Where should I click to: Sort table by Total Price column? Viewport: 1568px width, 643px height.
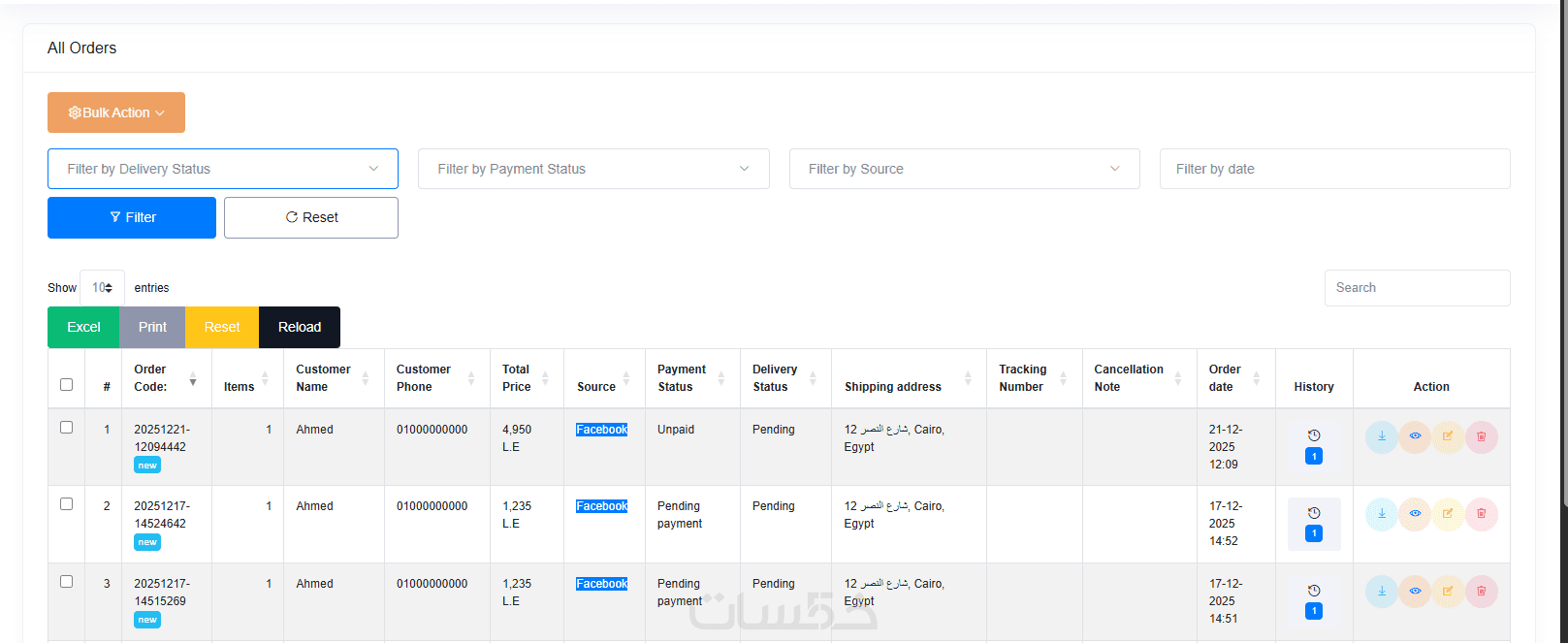pos(526,378)
